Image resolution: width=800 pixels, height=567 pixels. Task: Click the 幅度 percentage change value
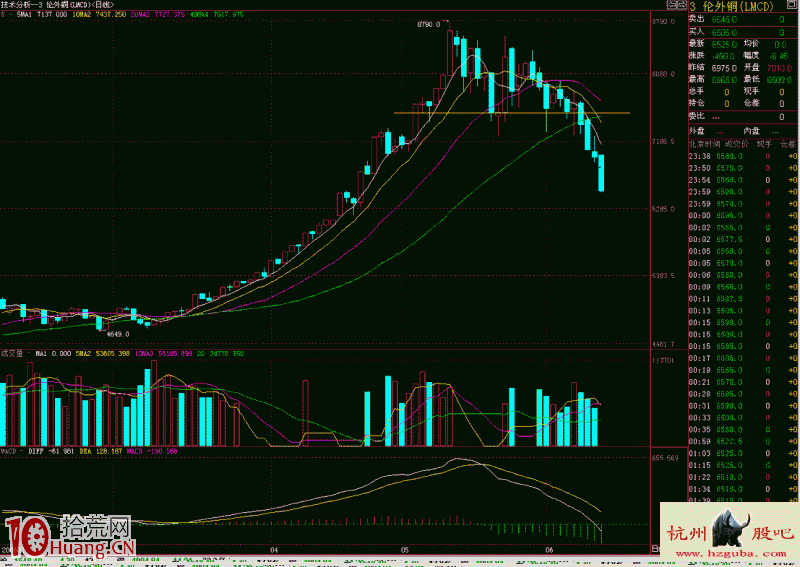tap(779, 56)
